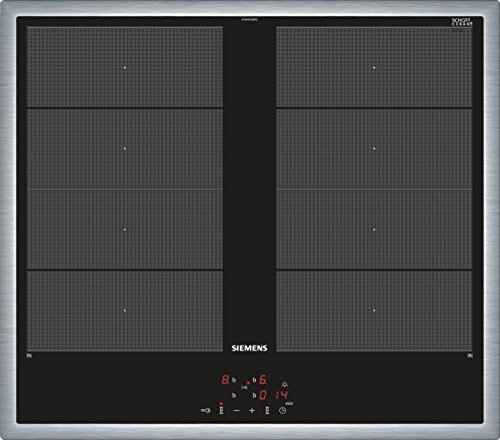This screenshot has width=500, height=440.
Task: Click the SIEMENS brand logo
Action: tap(249, 348)
